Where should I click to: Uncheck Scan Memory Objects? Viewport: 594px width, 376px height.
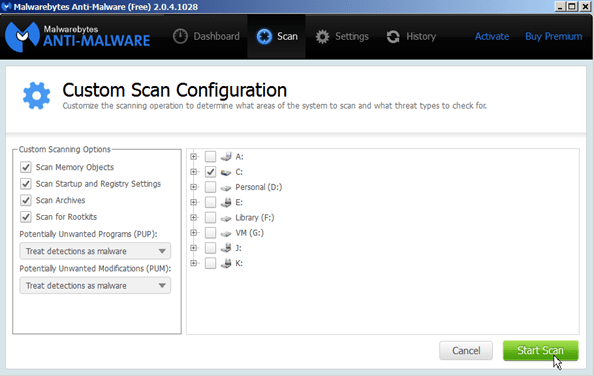coord(26,167)
